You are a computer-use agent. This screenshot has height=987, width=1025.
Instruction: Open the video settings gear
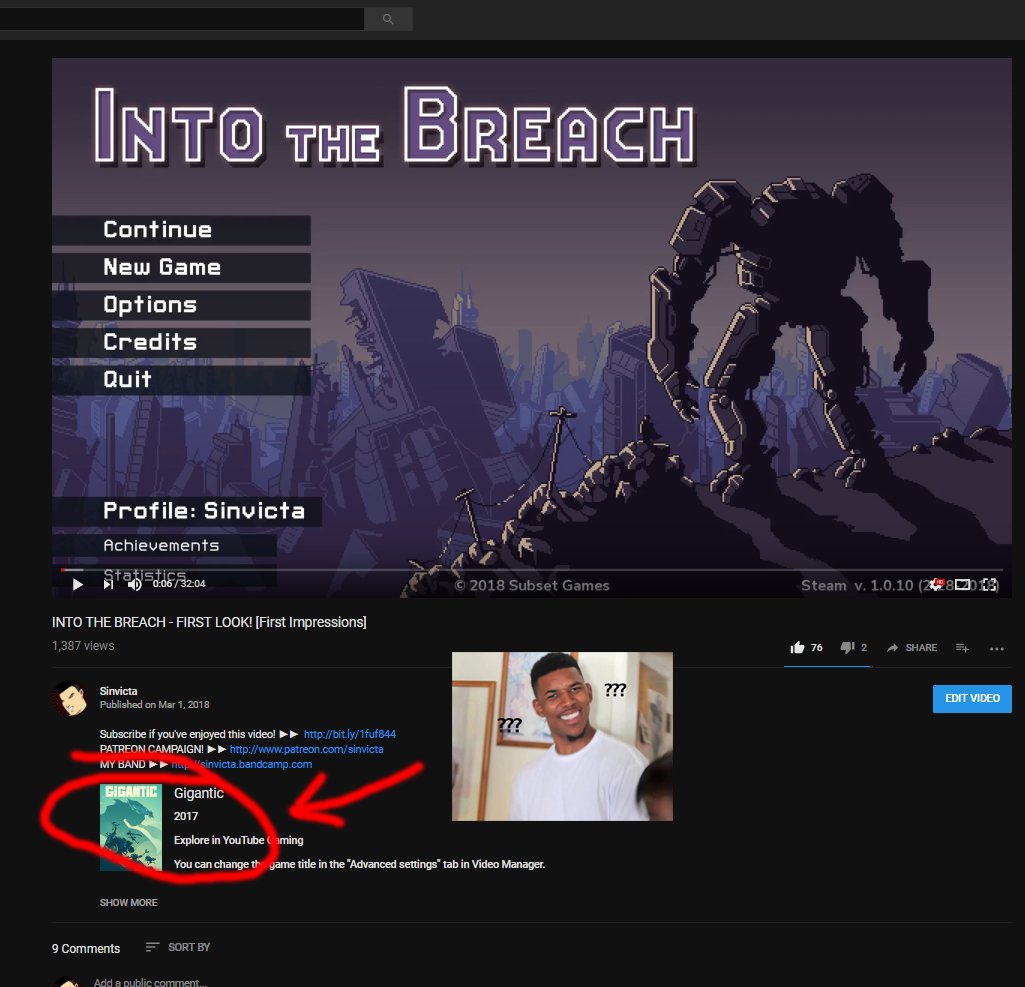(937, 584)
